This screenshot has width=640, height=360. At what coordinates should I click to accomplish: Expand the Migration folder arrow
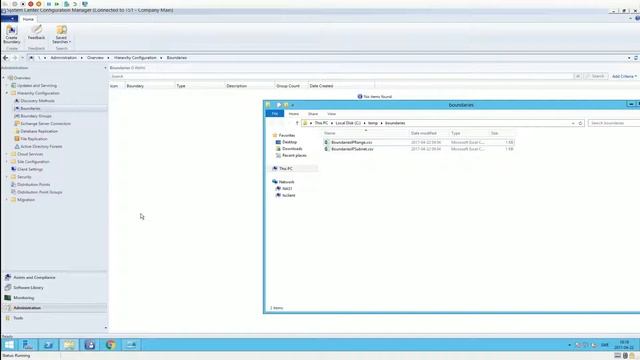(7, 200)
